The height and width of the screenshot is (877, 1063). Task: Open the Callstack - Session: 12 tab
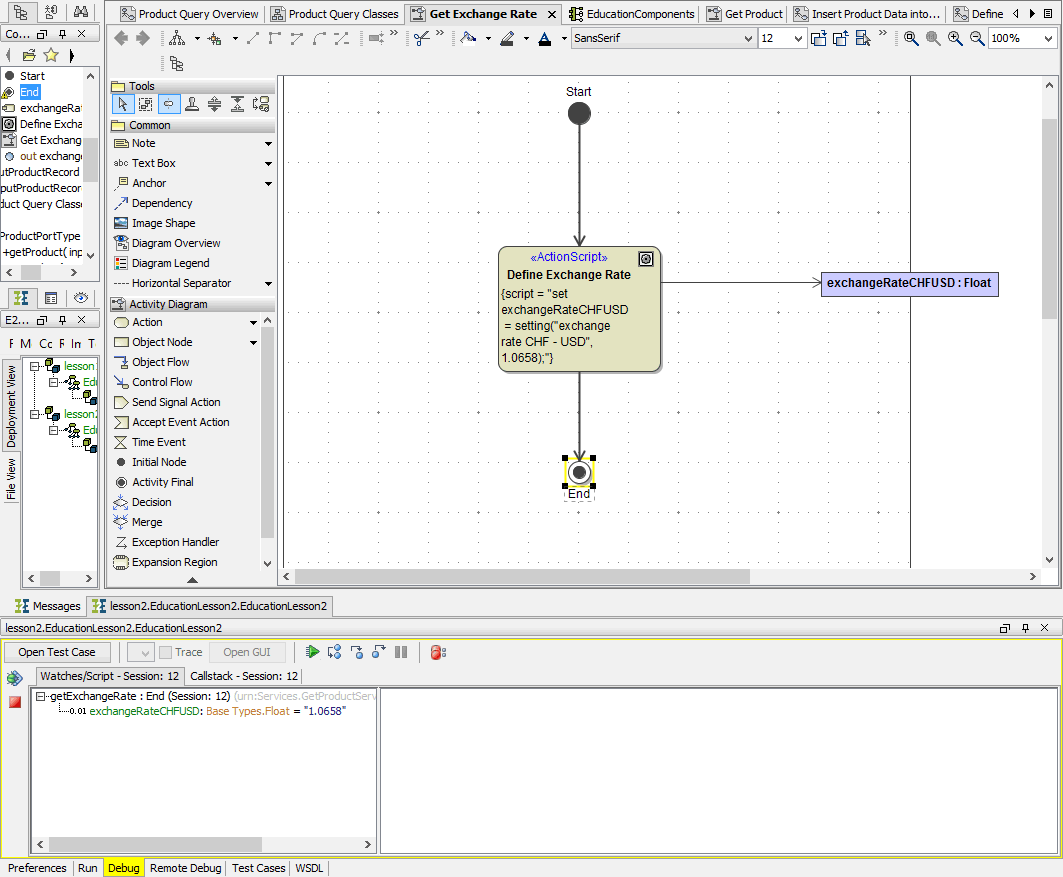click(245, 676)
